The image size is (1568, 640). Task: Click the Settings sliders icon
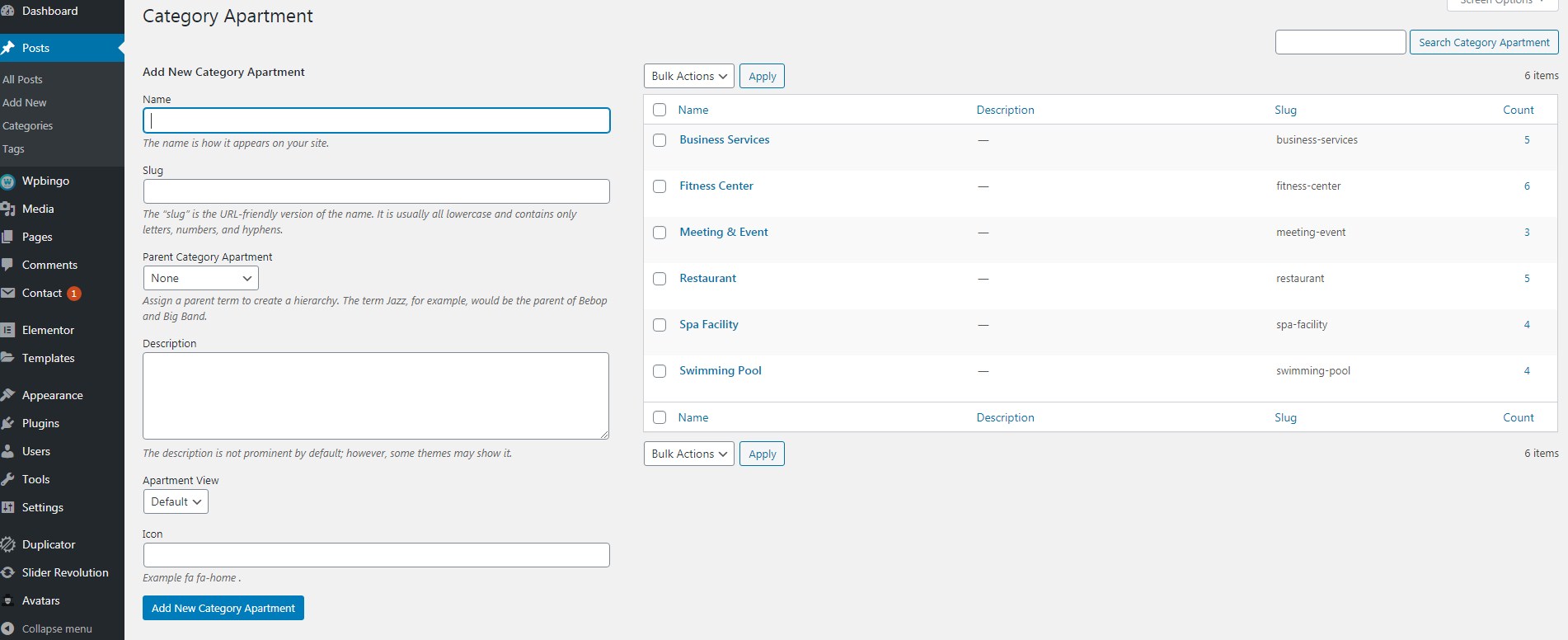click(x=7, y=507)
